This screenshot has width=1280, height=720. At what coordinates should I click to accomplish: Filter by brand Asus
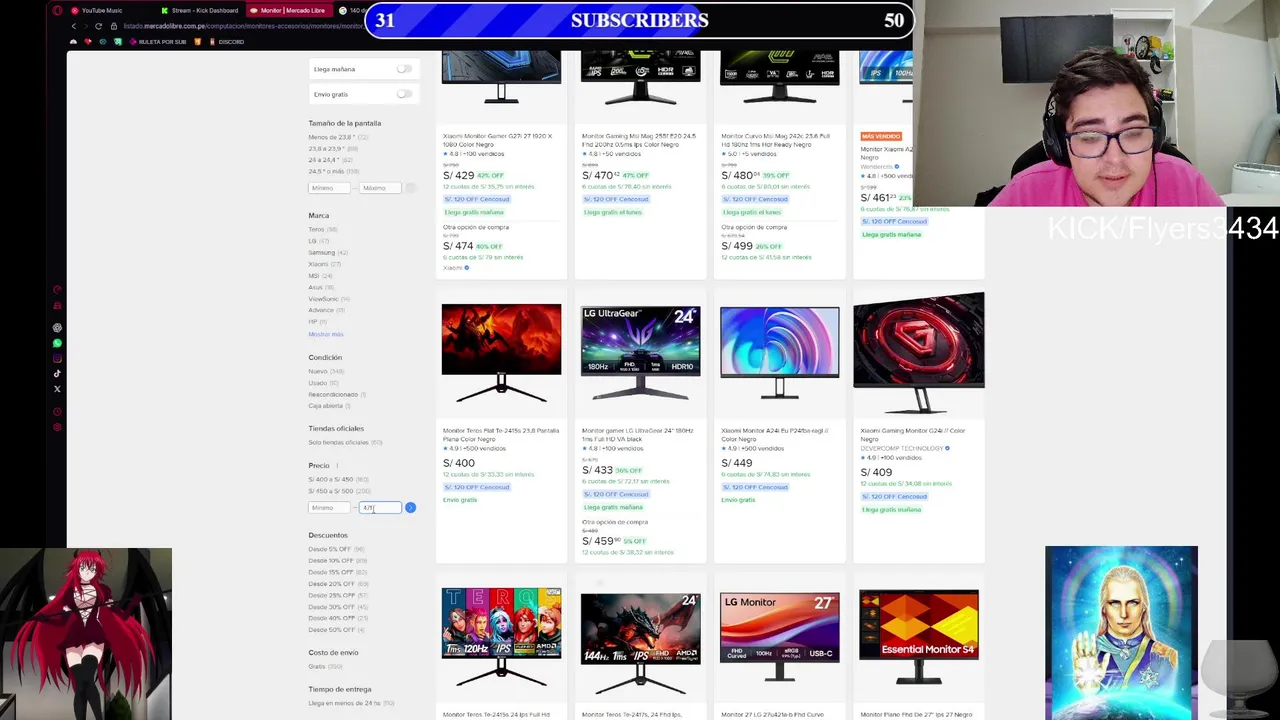315,287
